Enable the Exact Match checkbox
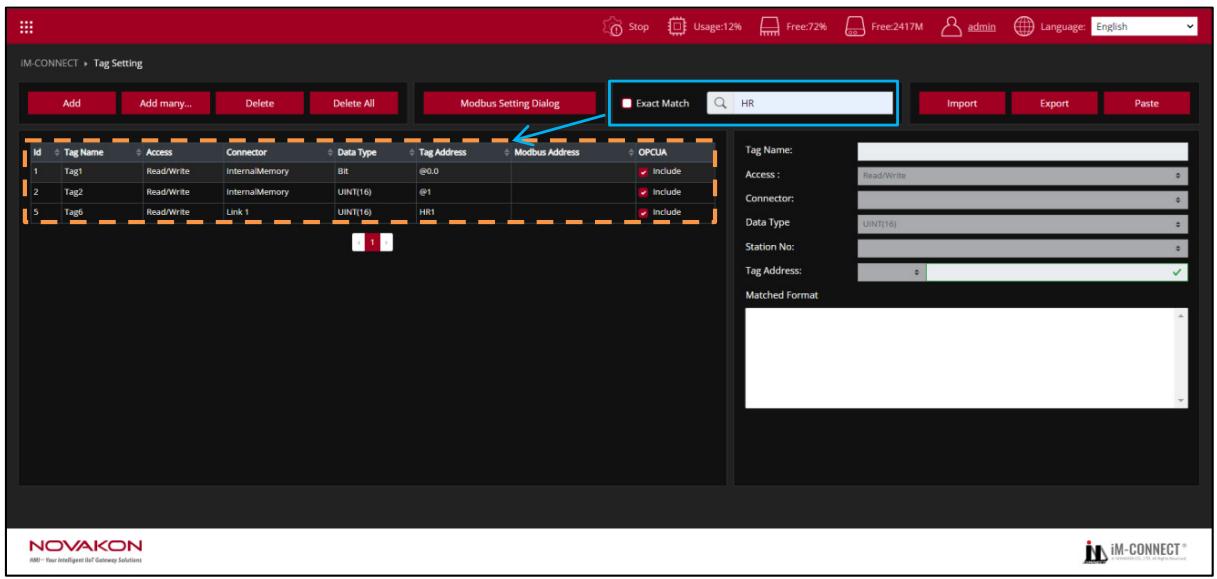 (627, 102)
